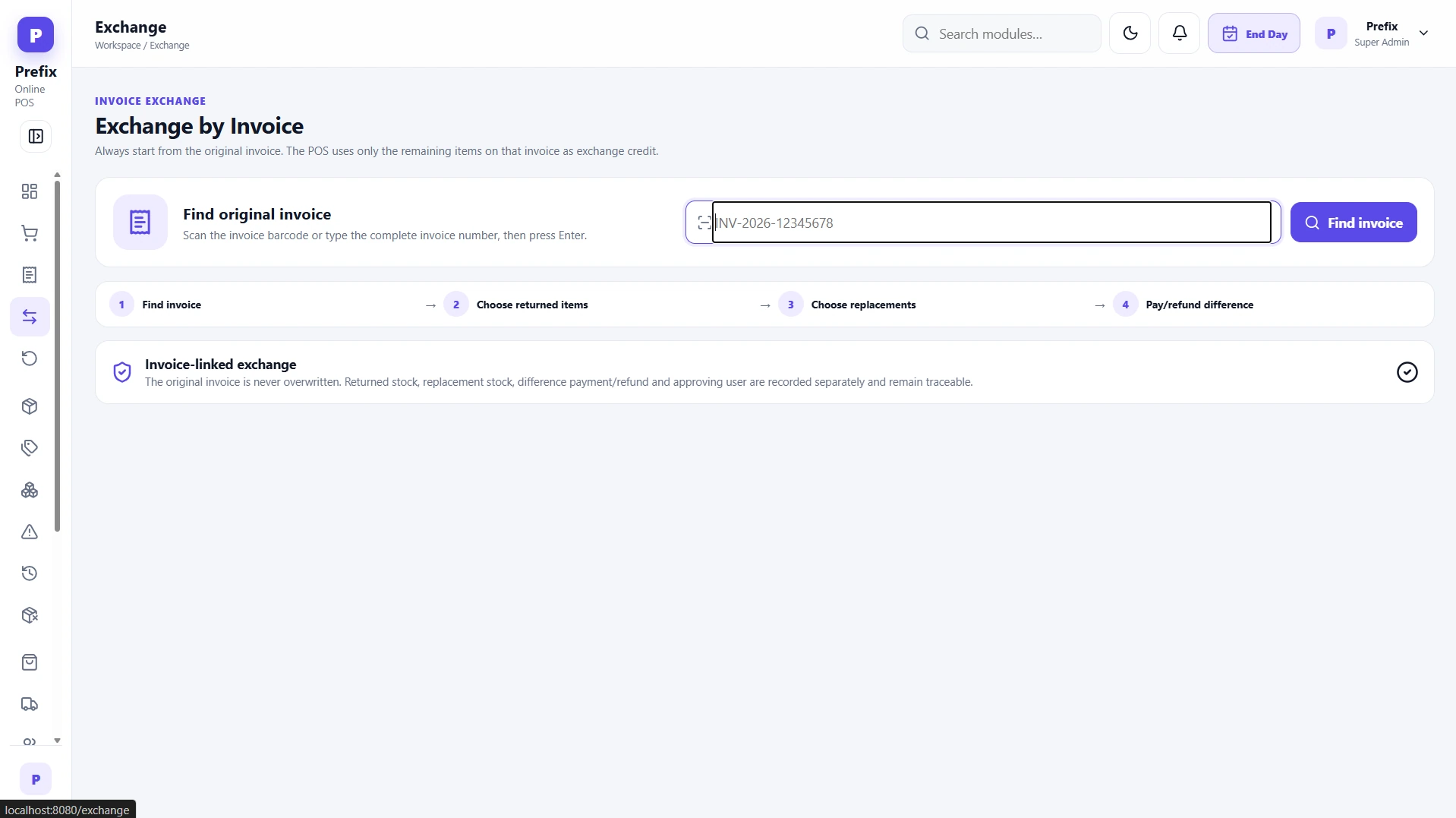Open the dashboard grid icon in sidebar
The height and width of the screenshot is (818, 1456).
click(x=30, y=191)
